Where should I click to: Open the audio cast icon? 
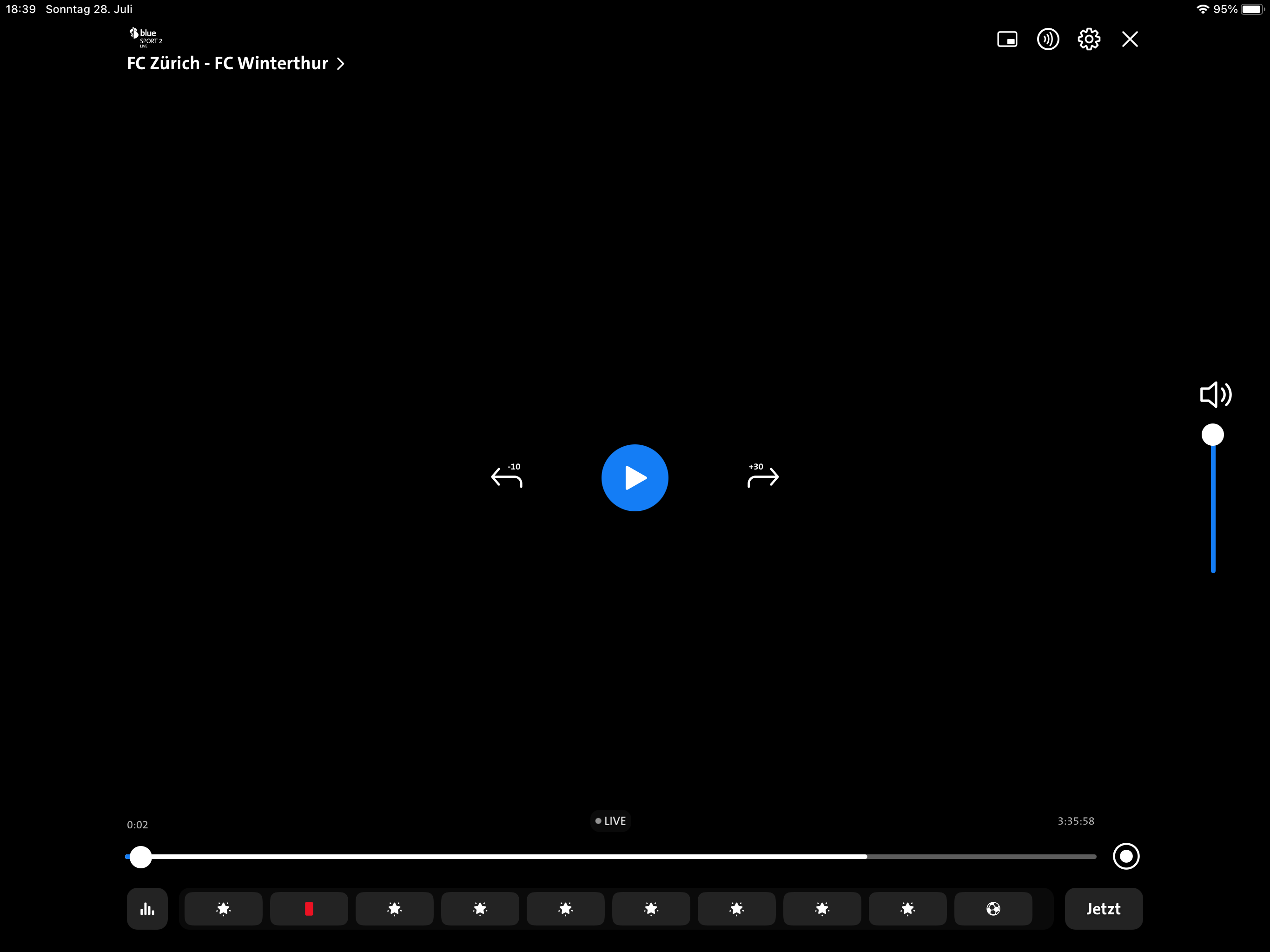click(x=1048, y=39)
